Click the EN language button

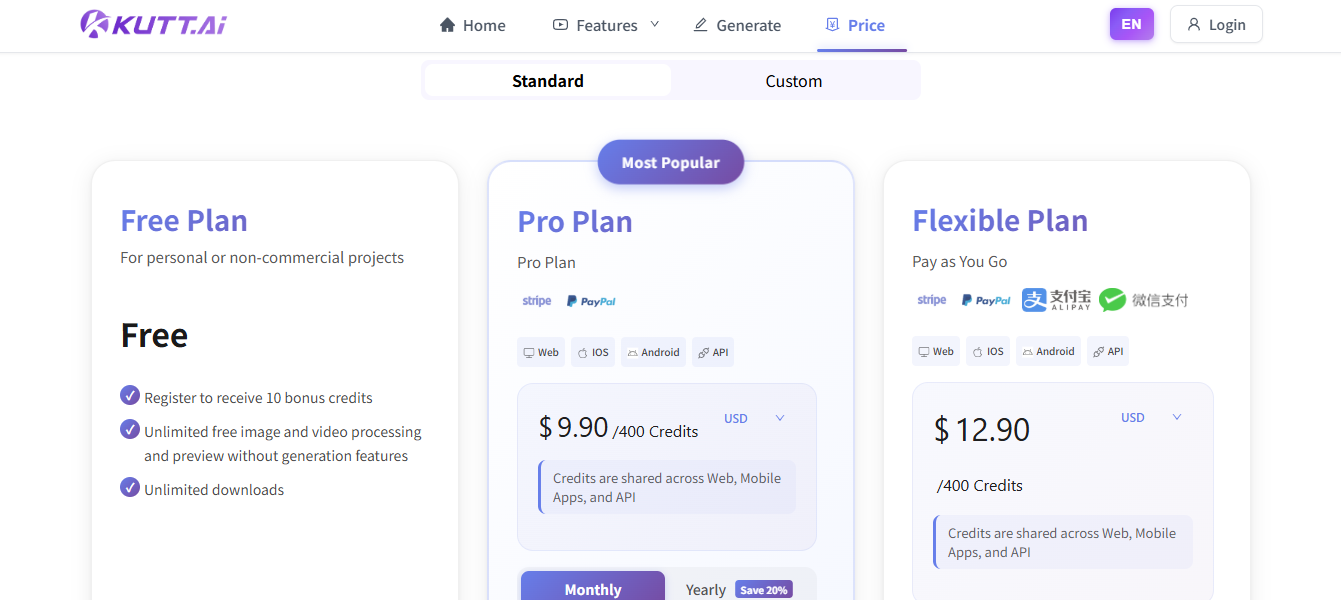click(x=1131, y=22)
